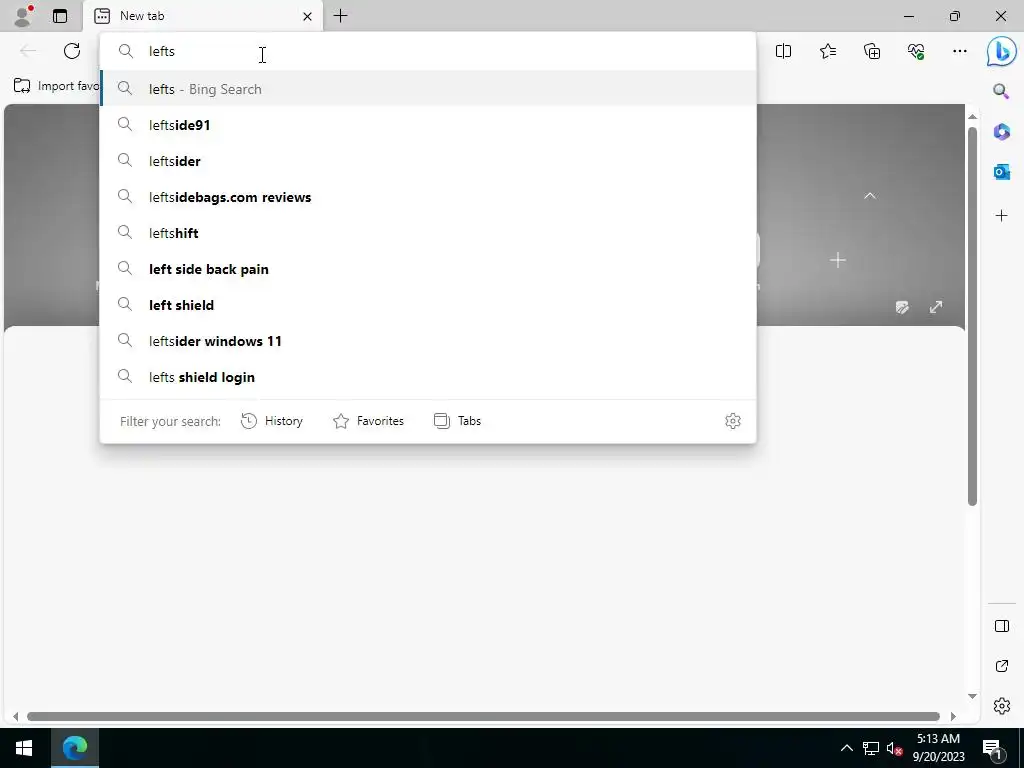Open the tab actions menu icon
The width and height of the screenshot is (1024, 768).
pos(60,16)
